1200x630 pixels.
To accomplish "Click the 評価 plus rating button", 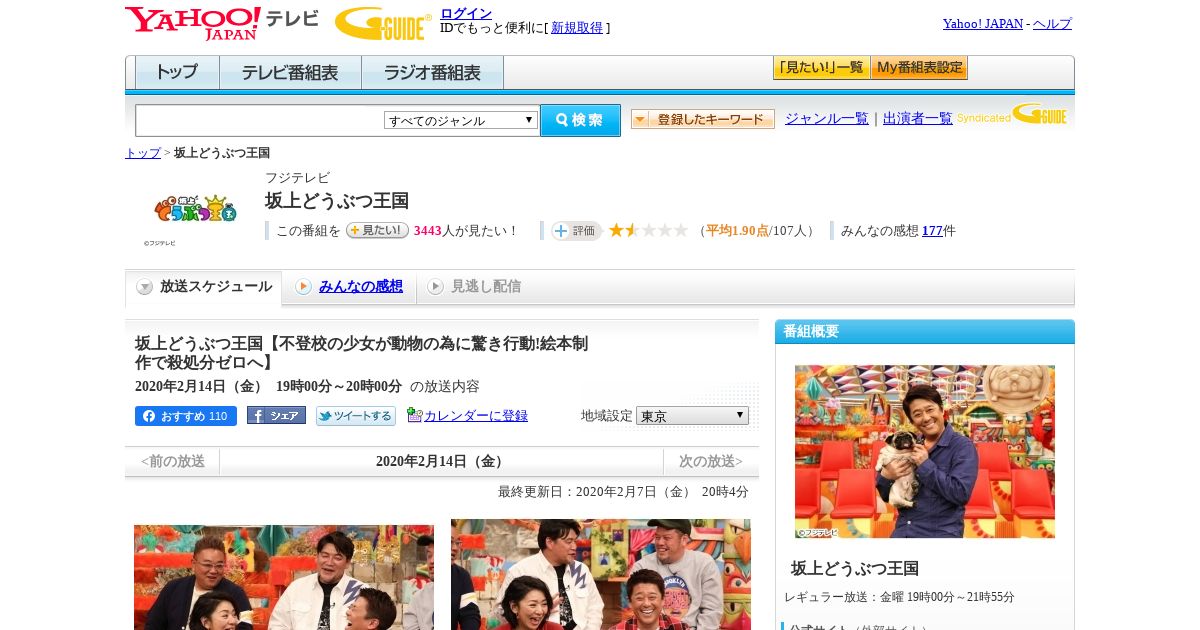I will (576, 231).
